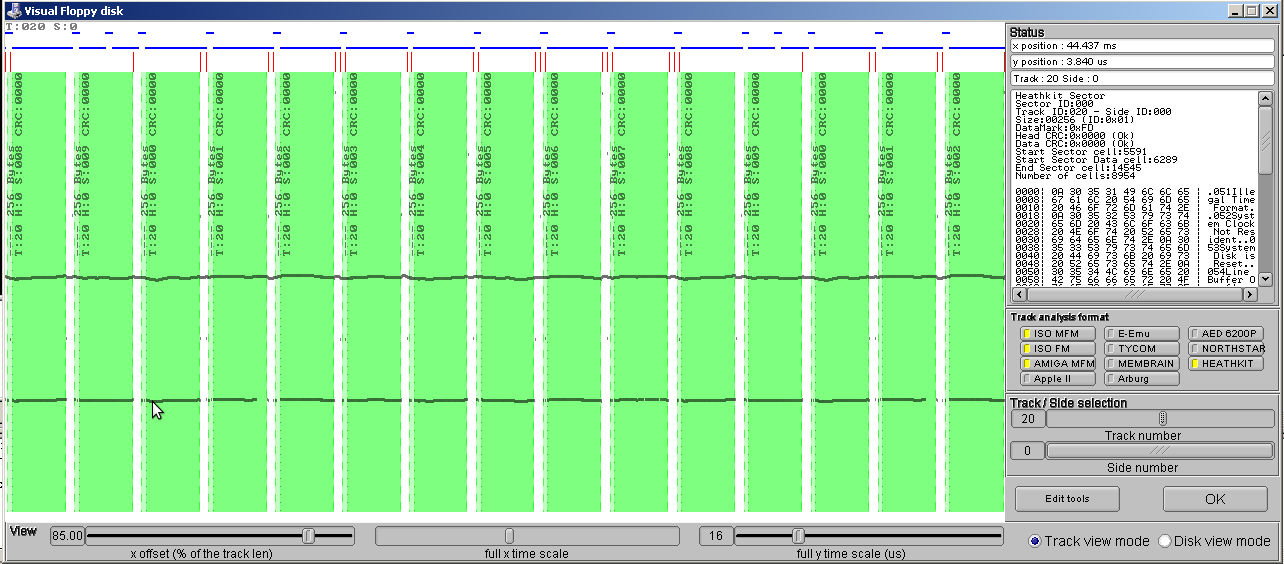Click the Visual Floppy disk title bar icon
Image resolution: width=1284 pixels, height=564 pixels.
pyautogui.click(x=13, y=10)
